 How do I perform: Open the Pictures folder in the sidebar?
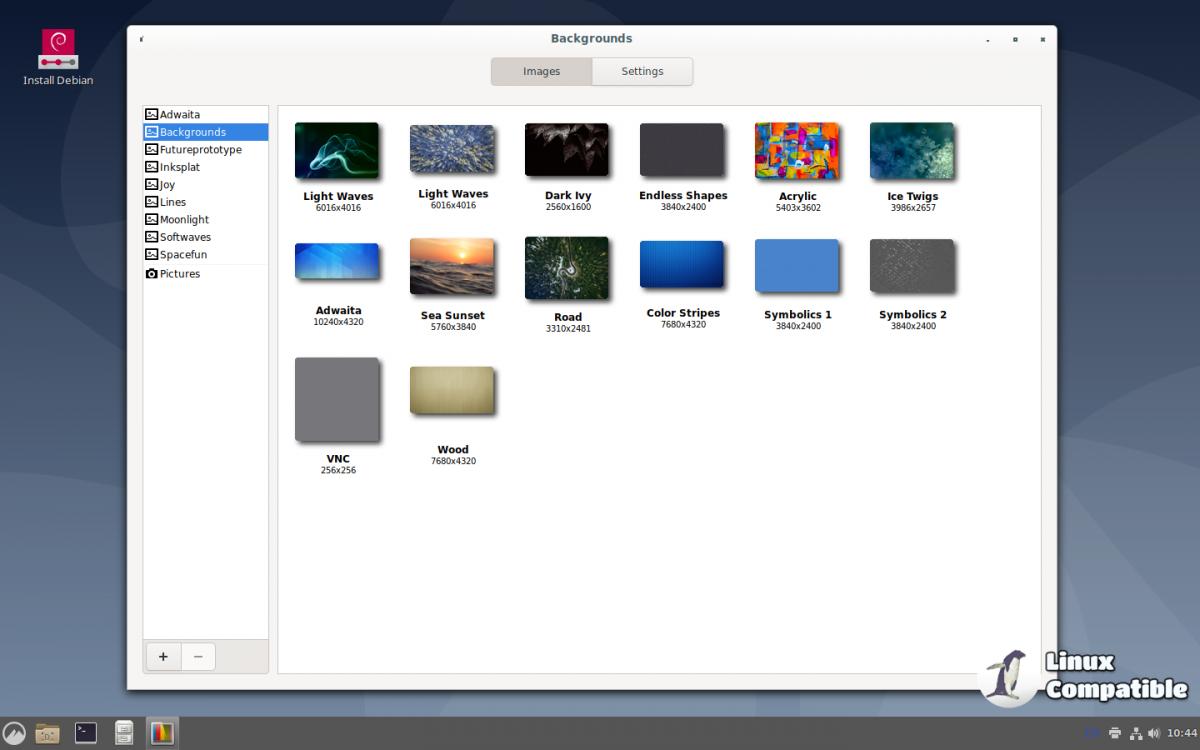point(180,274)
